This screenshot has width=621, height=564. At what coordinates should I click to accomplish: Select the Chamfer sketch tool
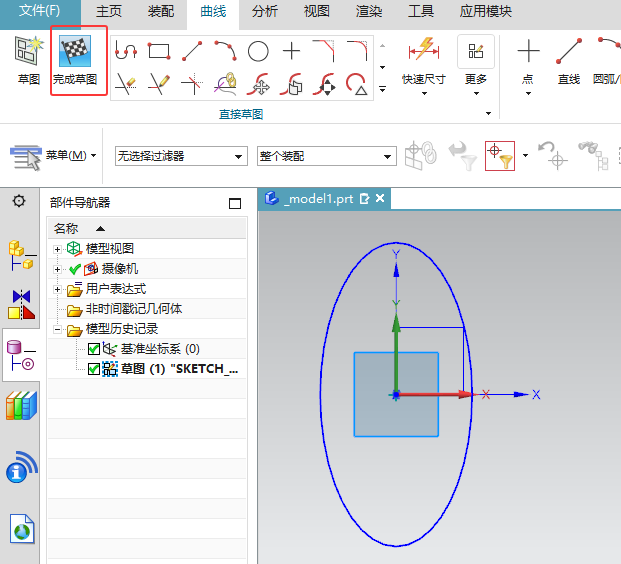tap(324, 51)
